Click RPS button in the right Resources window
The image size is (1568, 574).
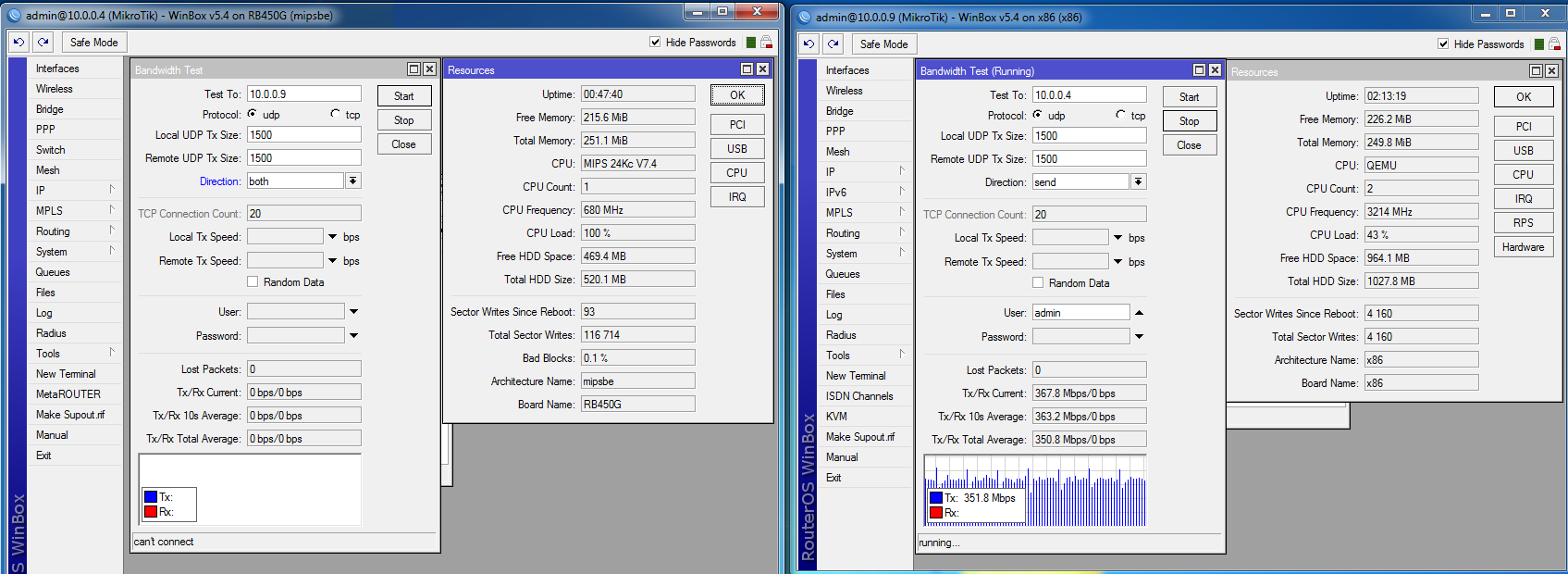(1524, 222)
